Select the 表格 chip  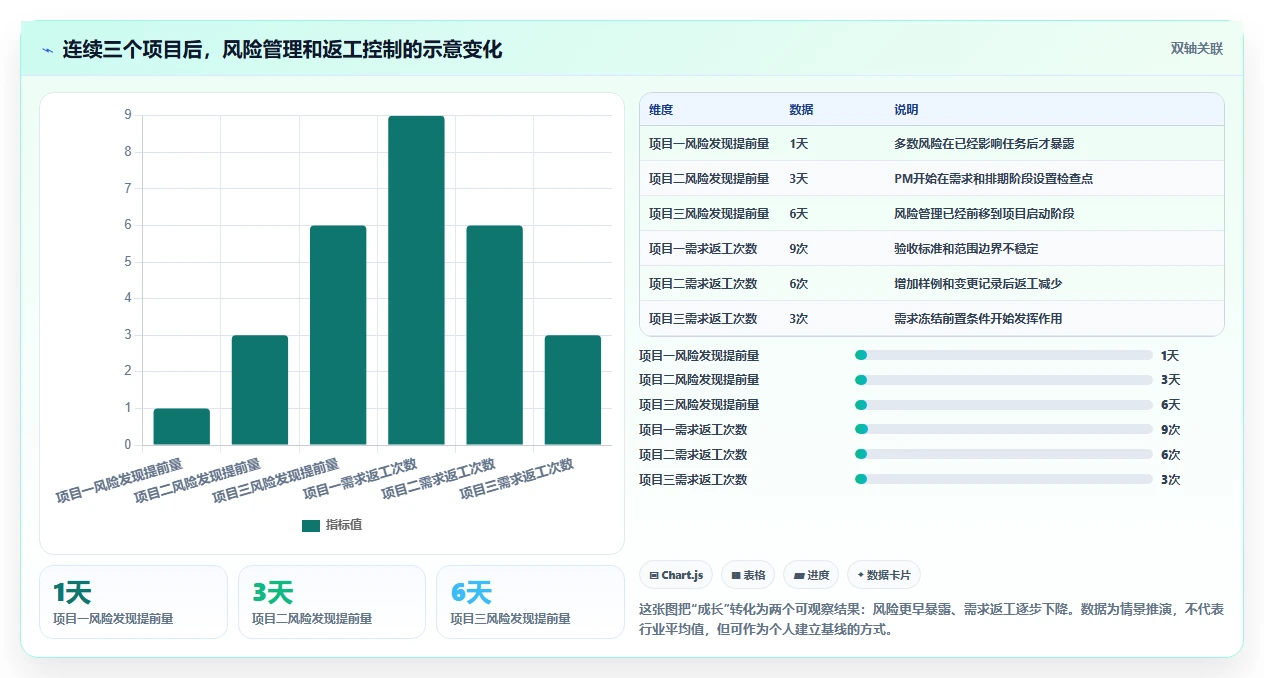pyautogui.click(x=748, y=575)
